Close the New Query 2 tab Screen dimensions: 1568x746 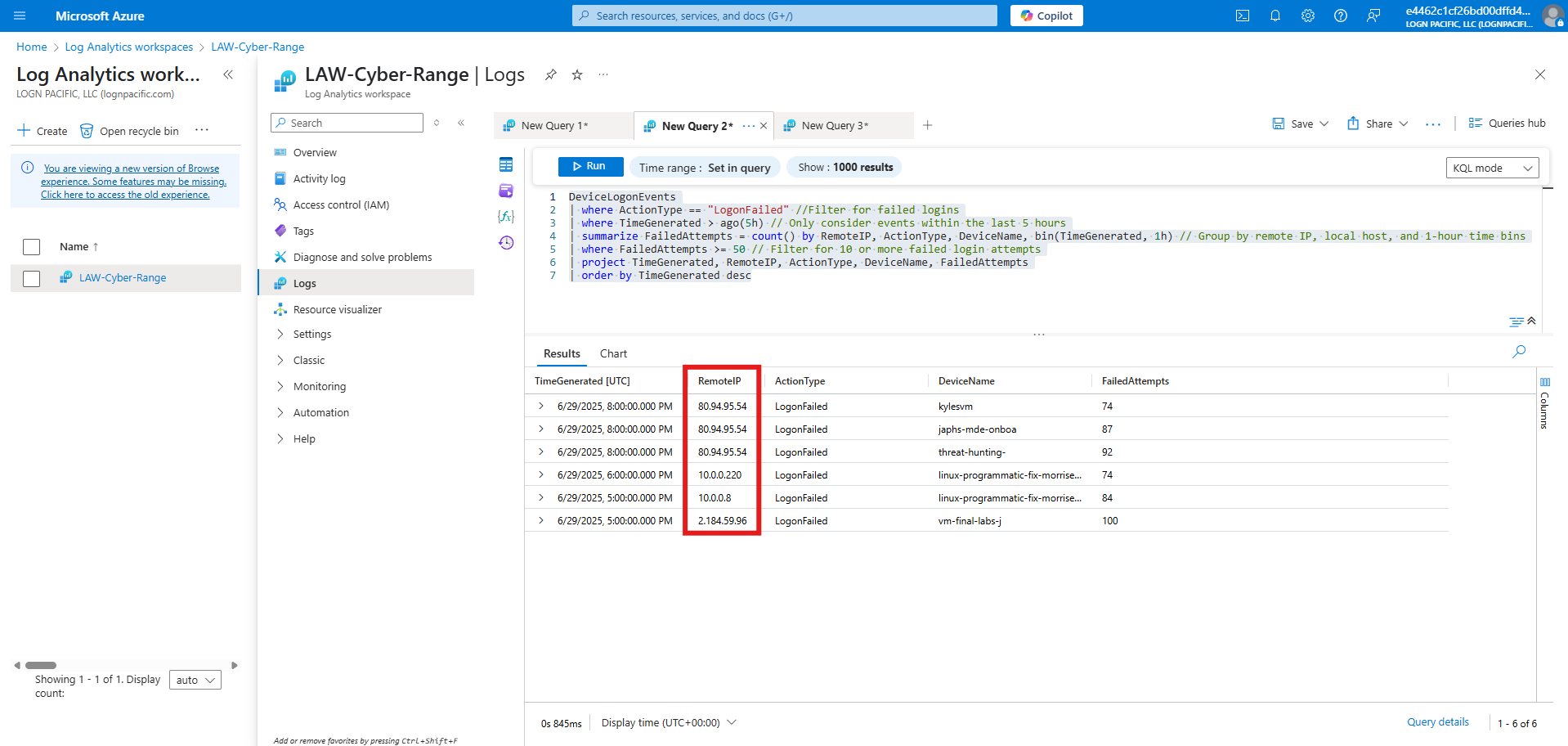(764, 126)
